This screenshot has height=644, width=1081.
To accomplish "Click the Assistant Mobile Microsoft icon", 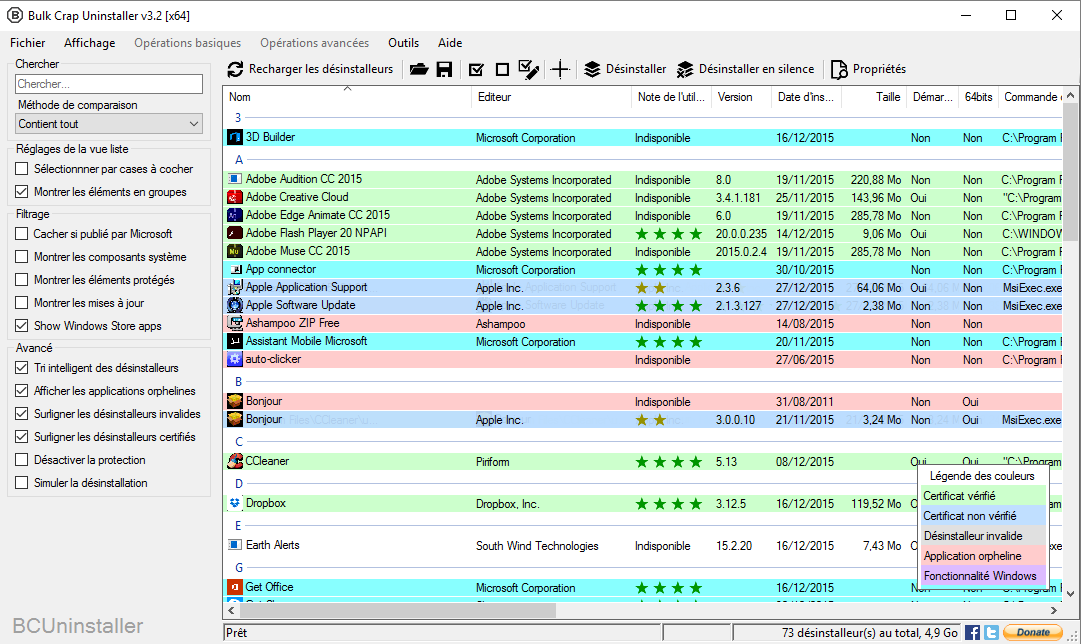I will pyautogui.click(x=235, y=341).
